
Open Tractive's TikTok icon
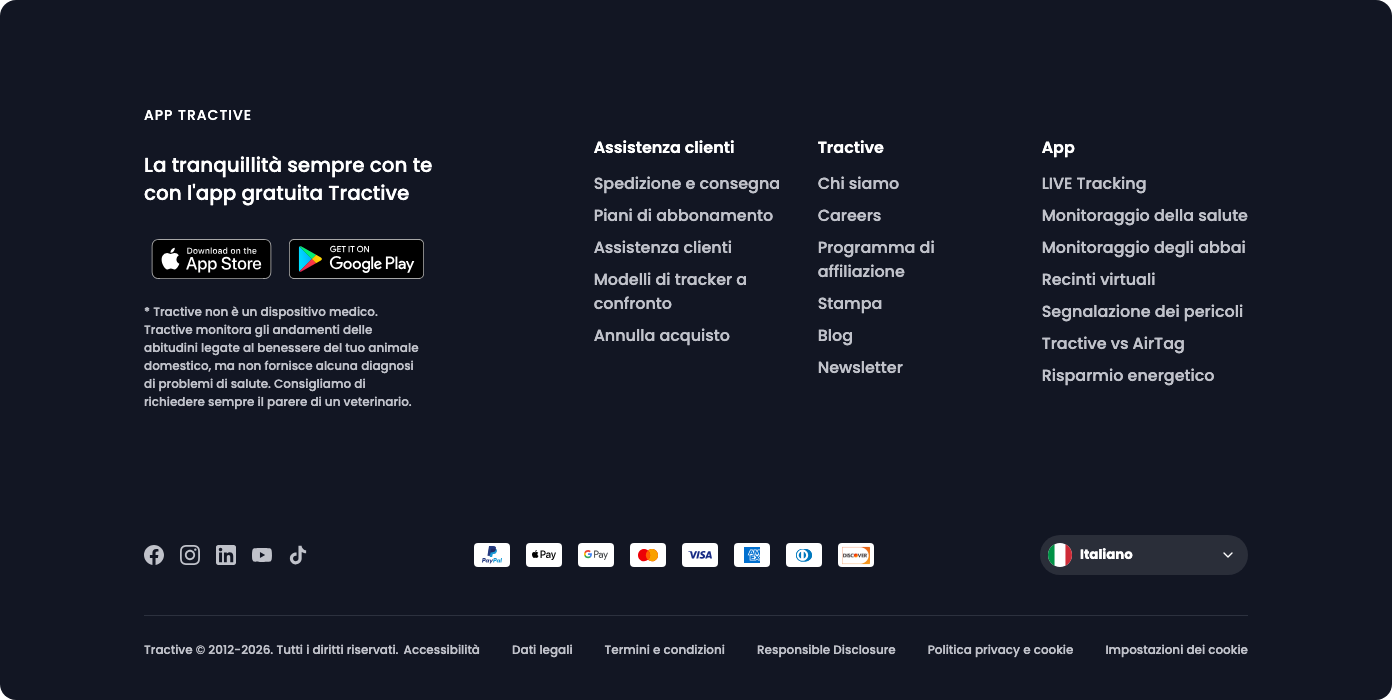(x=298, y=555)
